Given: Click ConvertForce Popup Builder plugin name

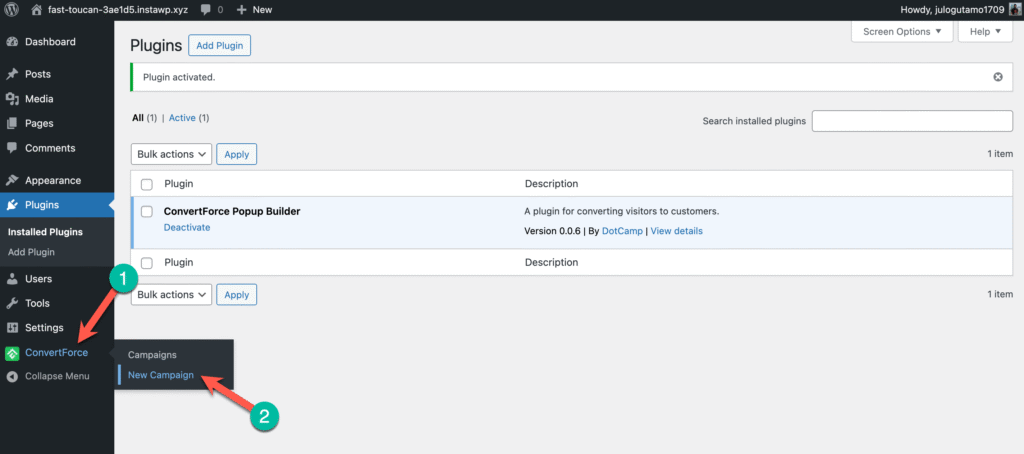Looking at the screenshot, I should click(x=232, y=212).
